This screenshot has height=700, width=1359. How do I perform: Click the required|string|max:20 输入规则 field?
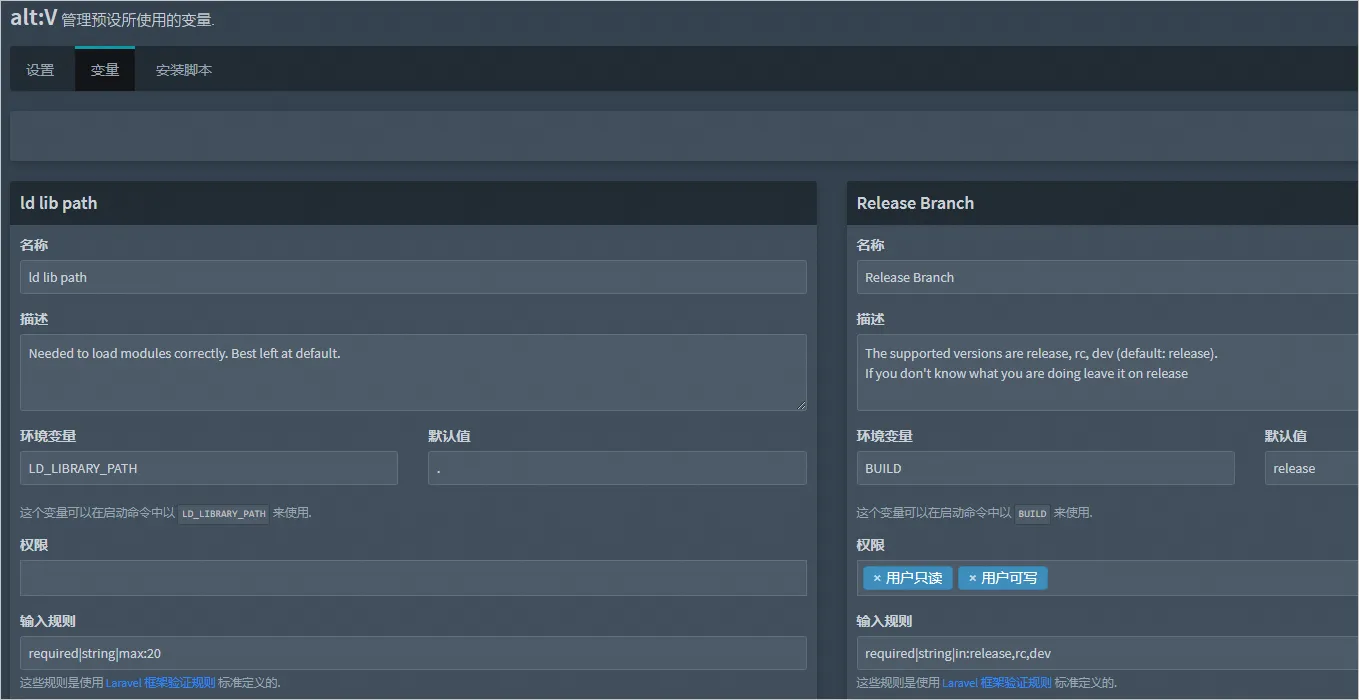pos(413,653)
